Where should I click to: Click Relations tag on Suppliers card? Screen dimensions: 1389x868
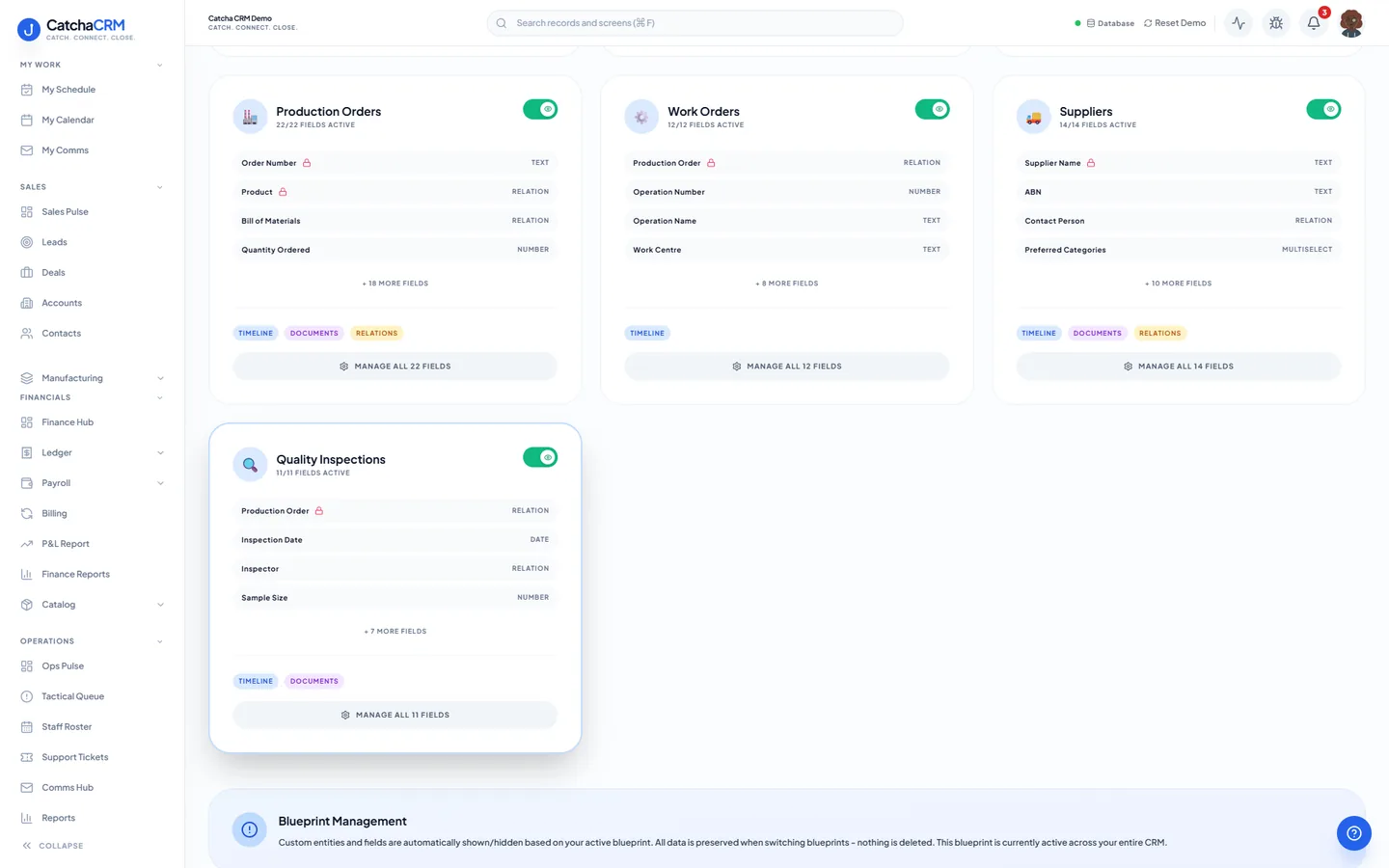1159,333
